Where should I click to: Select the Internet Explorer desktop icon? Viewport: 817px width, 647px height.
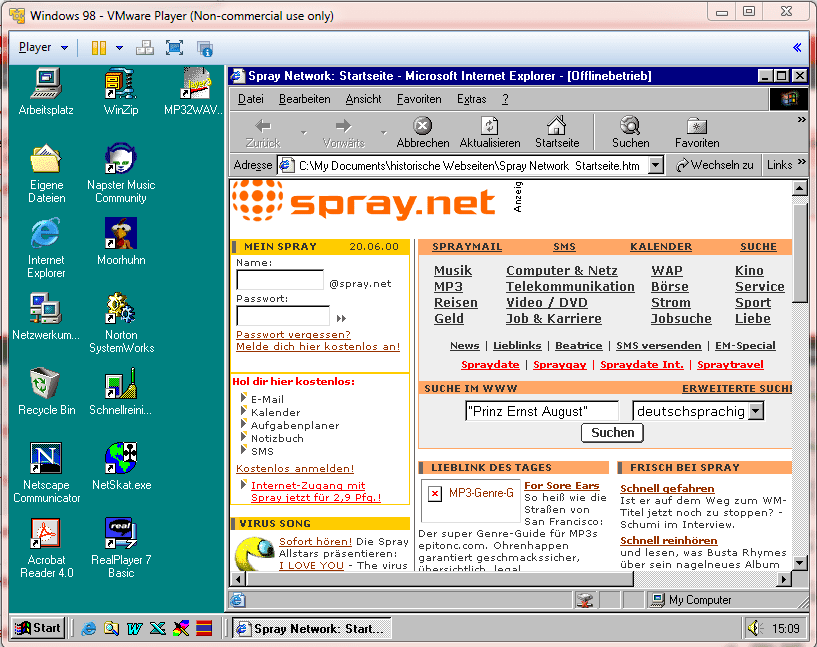(46, 248)
